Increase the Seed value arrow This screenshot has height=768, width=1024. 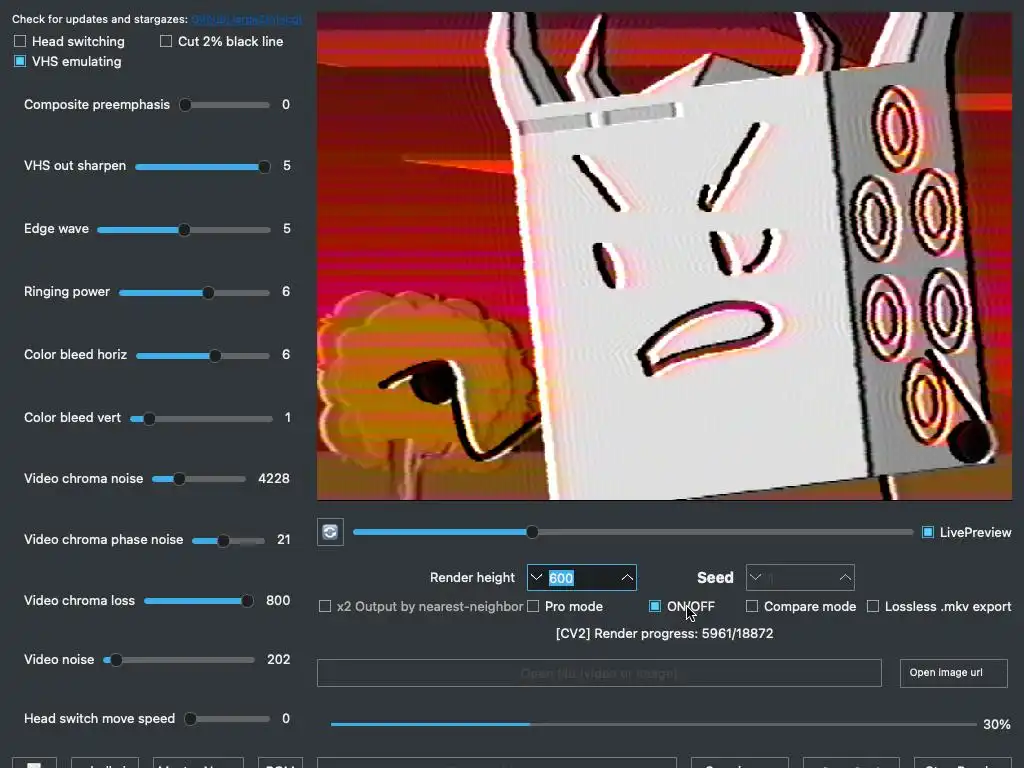[845, 577]
